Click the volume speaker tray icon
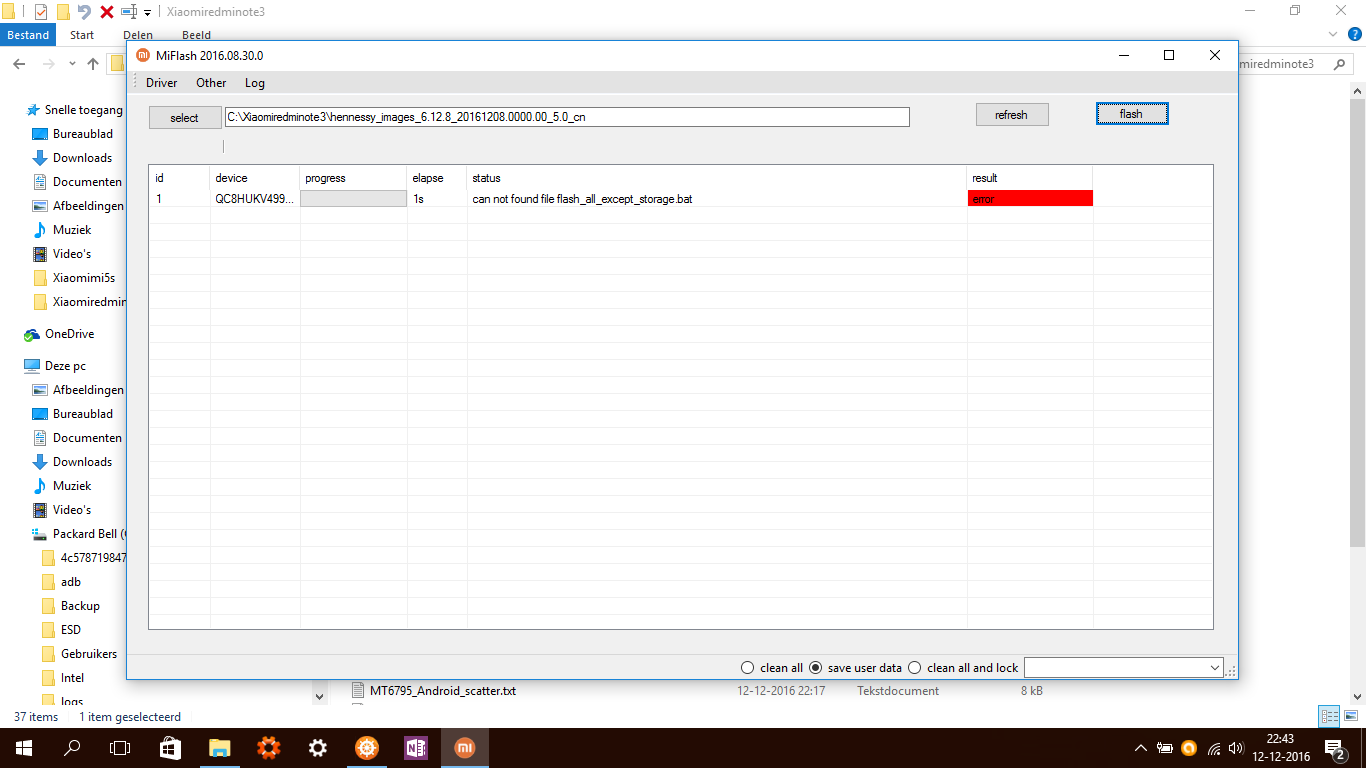Screen dimensions: 1366x768 coord(1236,748)
